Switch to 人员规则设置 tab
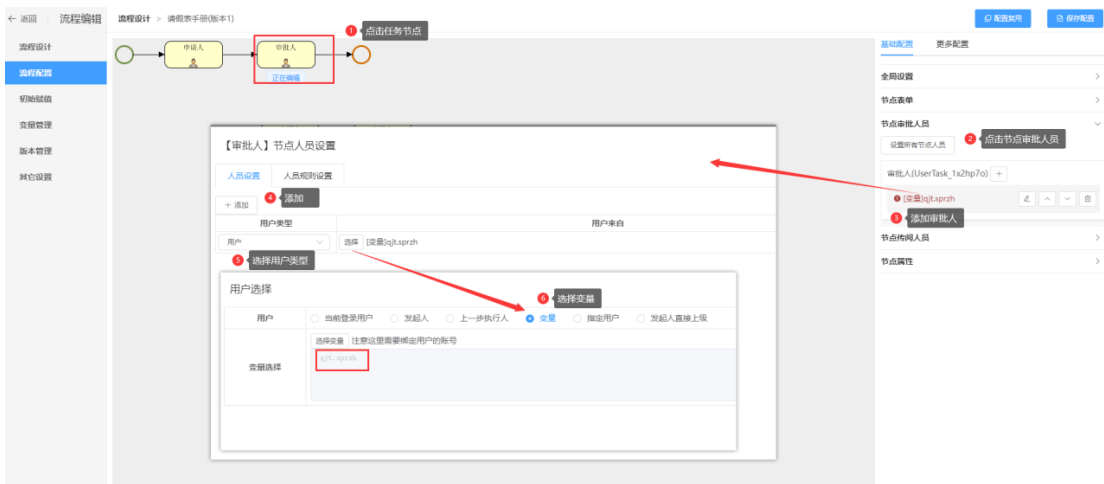1104x484 pixels. coord(308,175)
